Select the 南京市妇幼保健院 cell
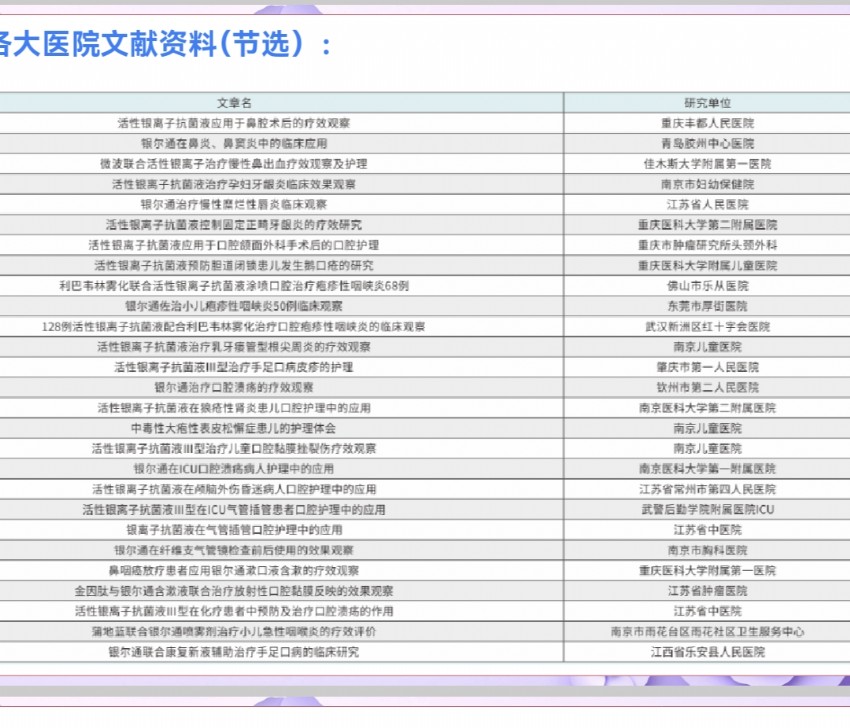Screen dimensions: 850x728 707,184
